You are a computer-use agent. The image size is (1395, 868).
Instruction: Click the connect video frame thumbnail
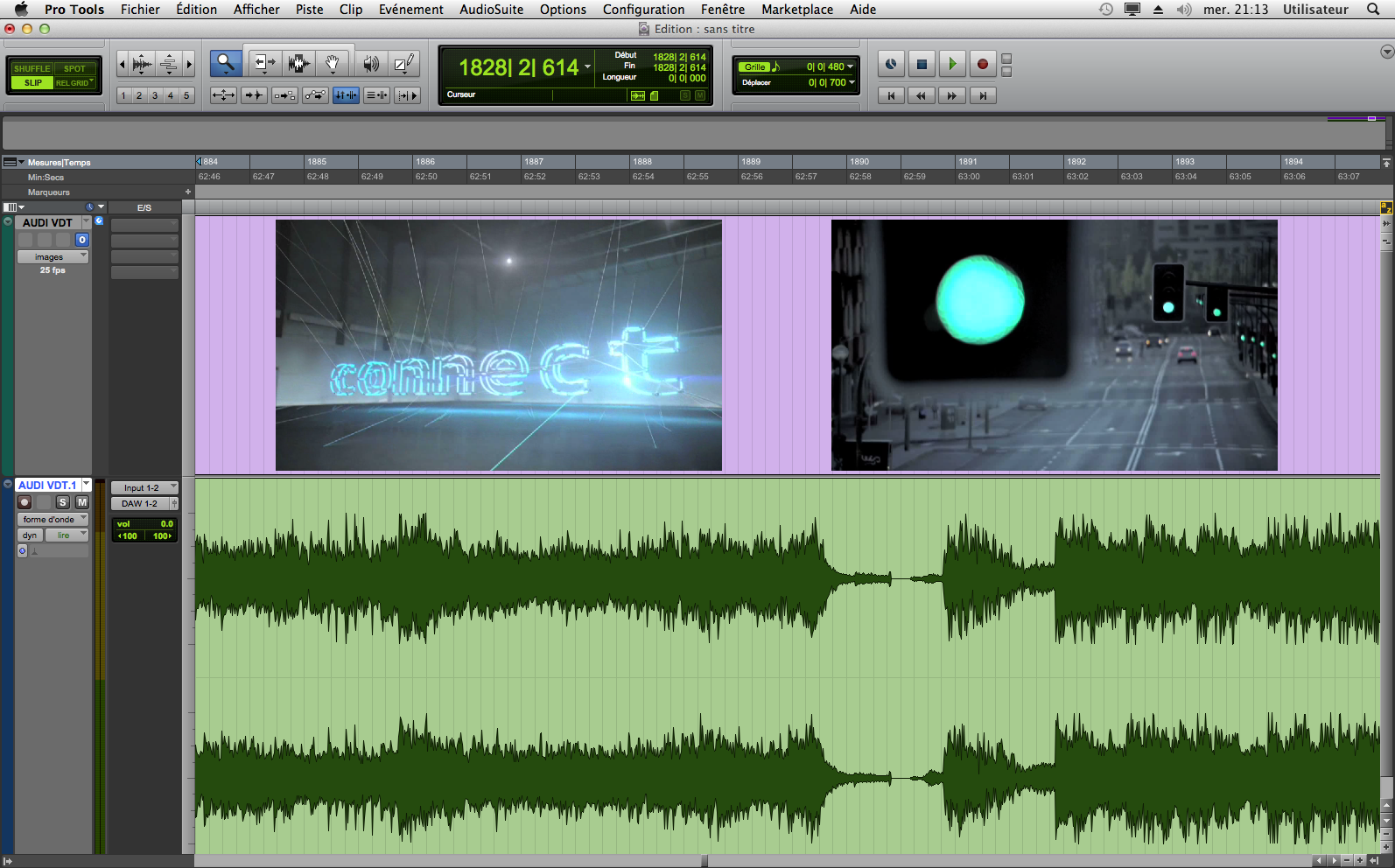click(x=499, y=345)
